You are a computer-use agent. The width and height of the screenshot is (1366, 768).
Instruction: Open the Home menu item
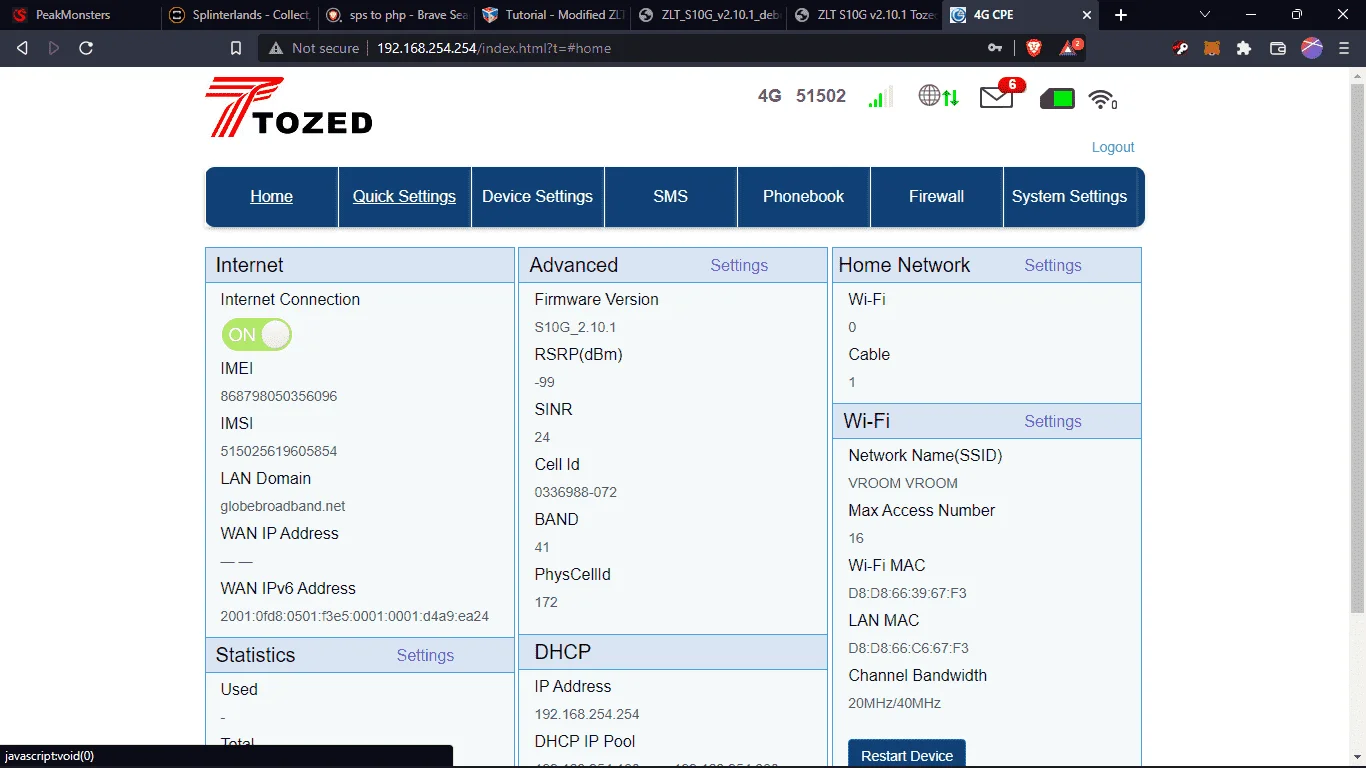pyautogui.click(x=271, y=197)
